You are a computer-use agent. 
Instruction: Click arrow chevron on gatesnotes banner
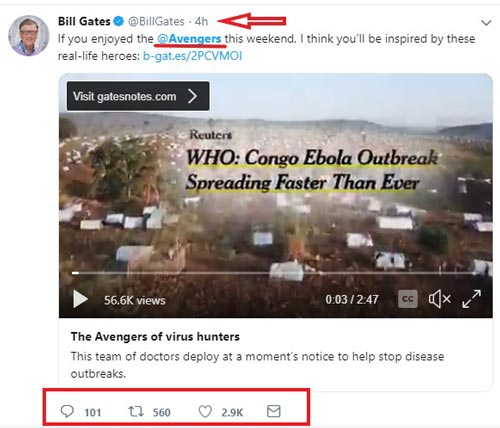[193, 96]
